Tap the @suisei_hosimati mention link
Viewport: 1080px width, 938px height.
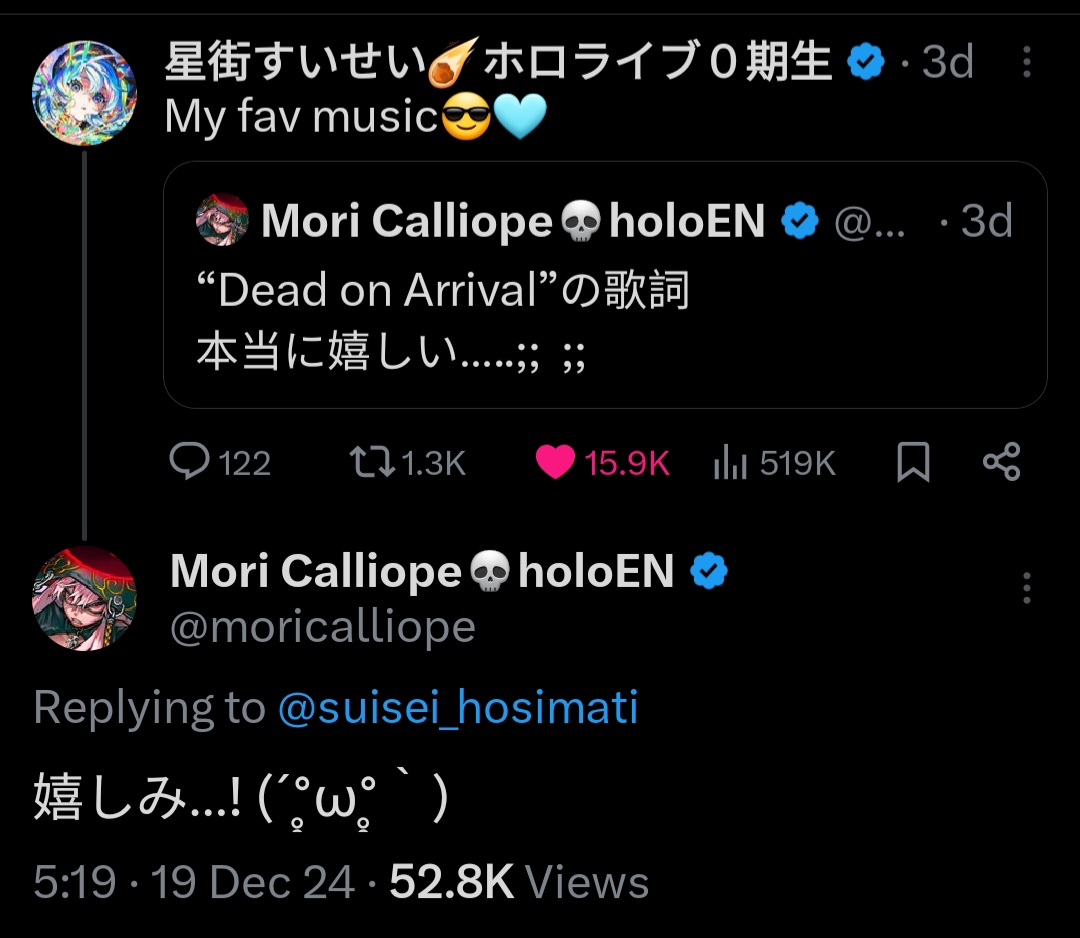pyautogui.click(x=457, y=708)
